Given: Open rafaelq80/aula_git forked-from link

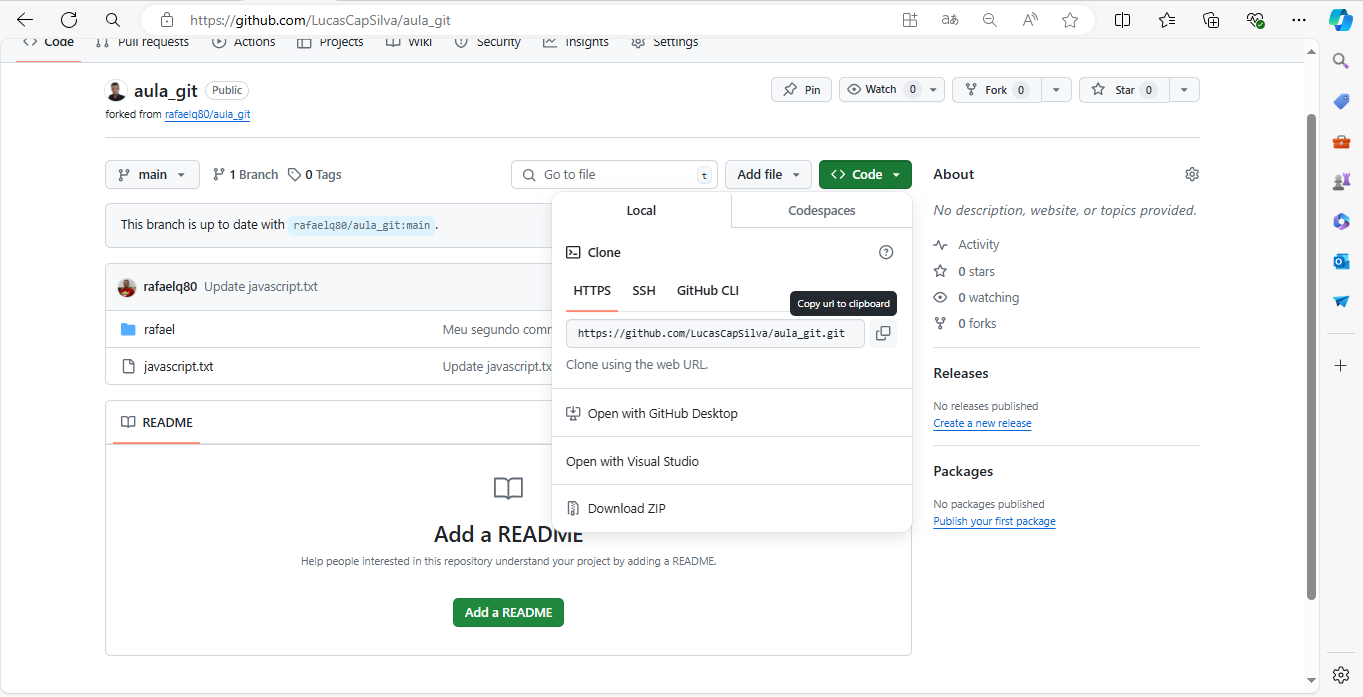Looking at the screenshot, I should 207,115.
